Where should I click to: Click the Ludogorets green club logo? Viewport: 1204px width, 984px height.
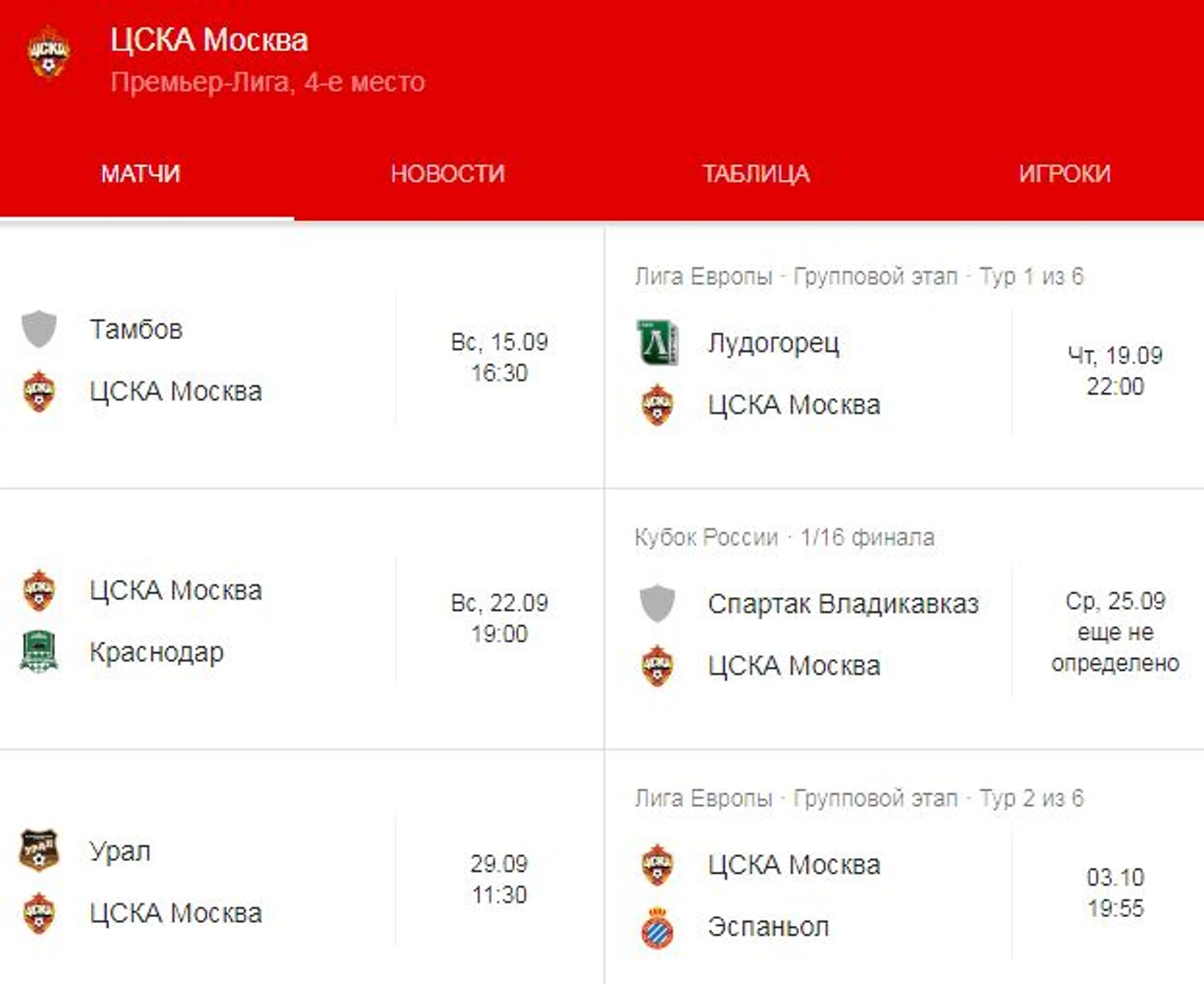click(x=657, y=342)
